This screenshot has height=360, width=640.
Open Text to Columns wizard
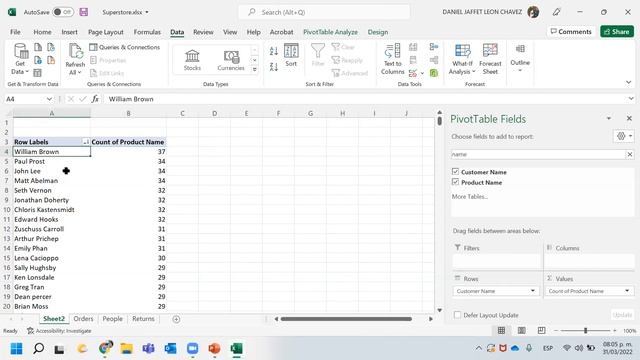point(392,59)
